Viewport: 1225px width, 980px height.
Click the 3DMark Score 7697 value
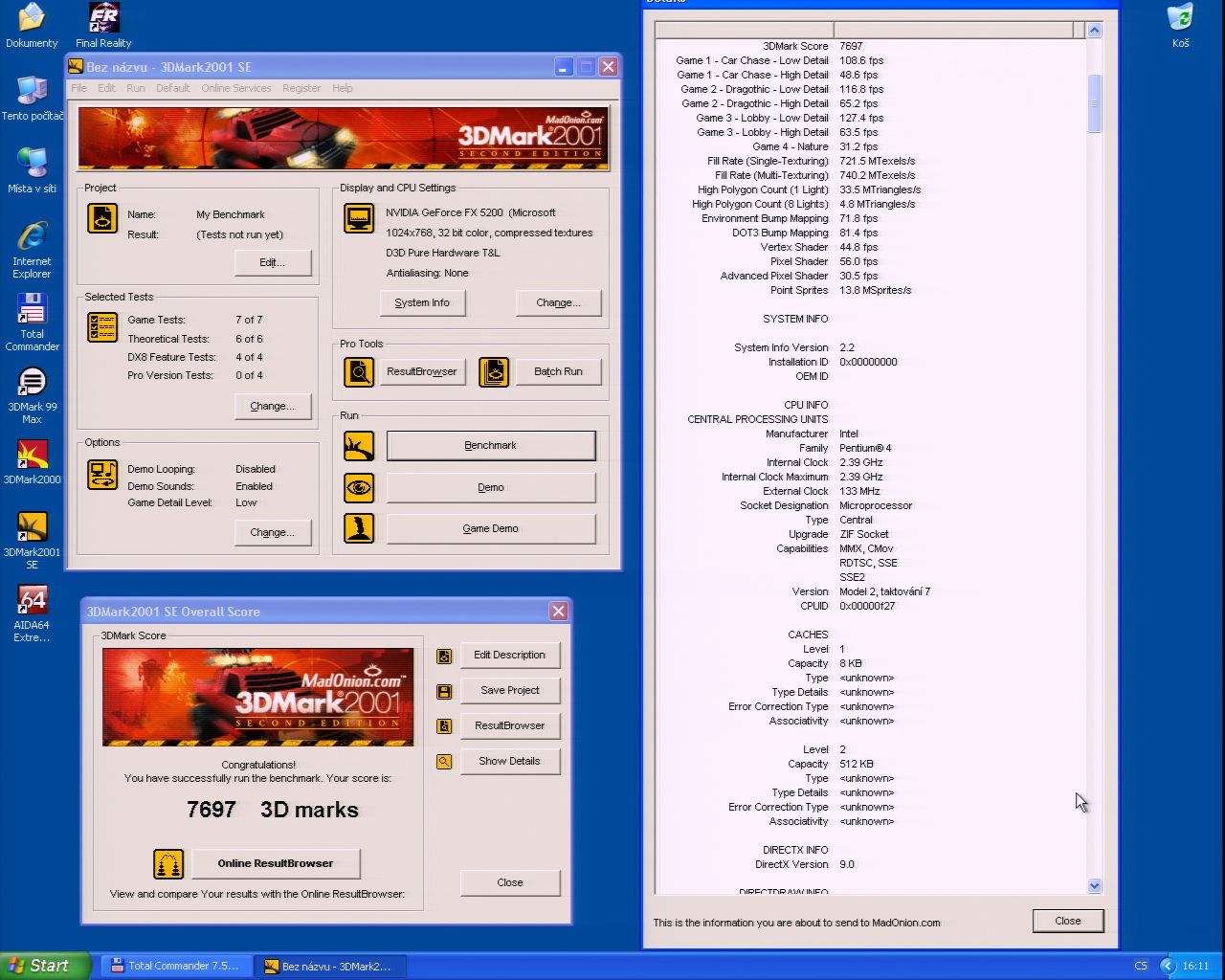[x=851, y=46]
